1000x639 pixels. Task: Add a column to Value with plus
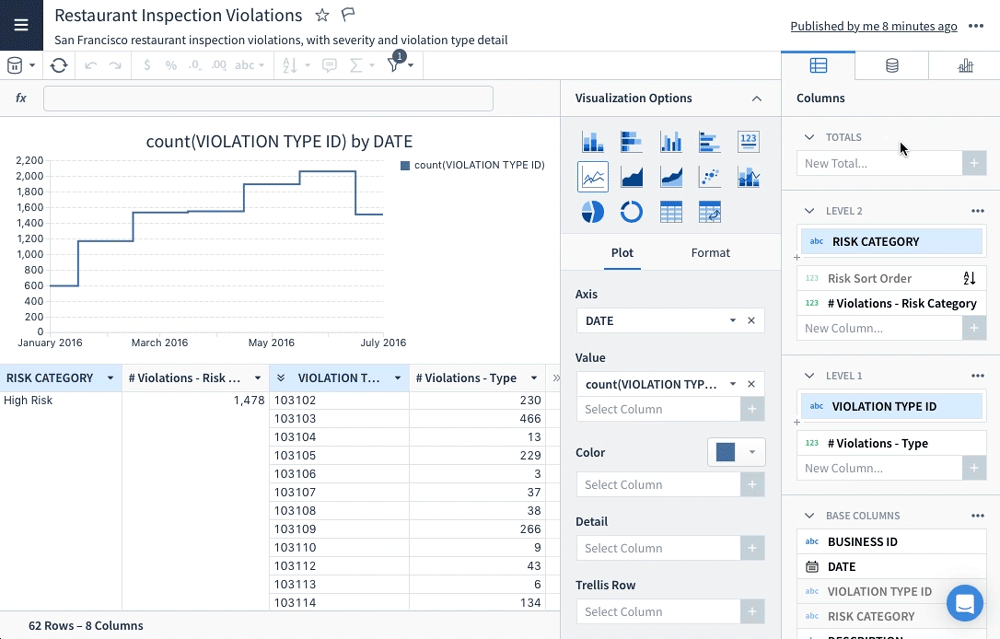point(753,409)
